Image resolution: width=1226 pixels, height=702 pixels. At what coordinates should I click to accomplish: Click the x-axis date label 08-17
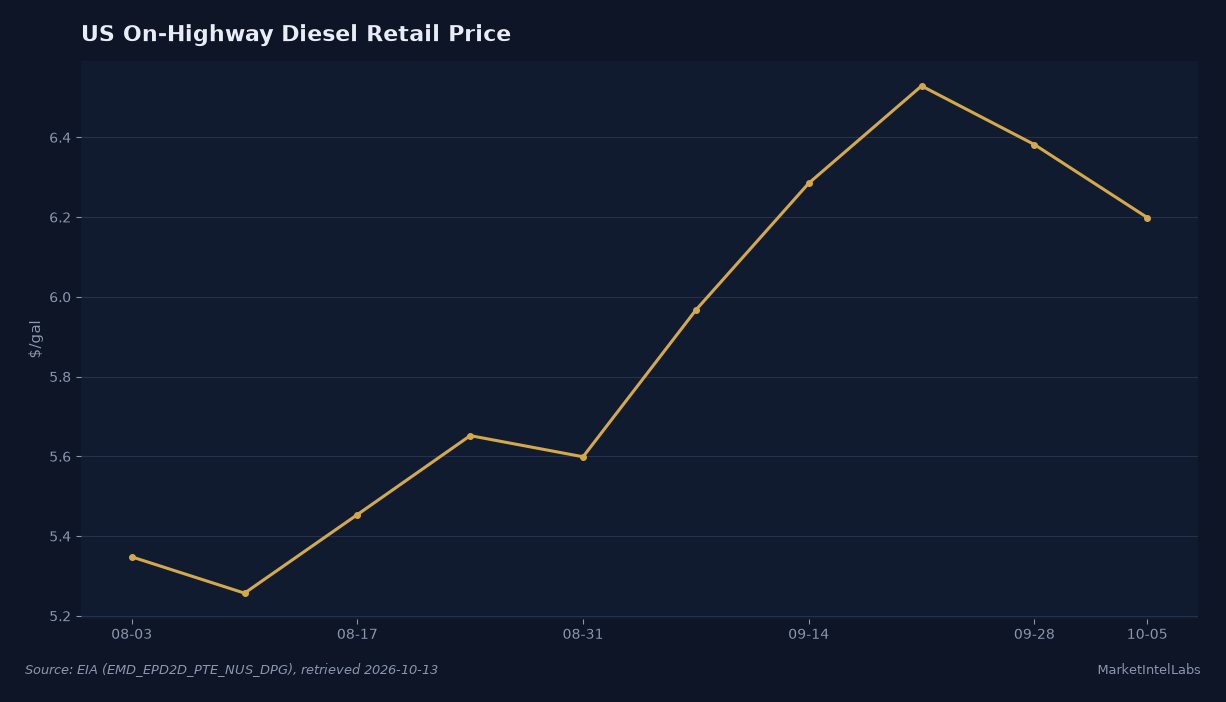(x=357, y=635)
